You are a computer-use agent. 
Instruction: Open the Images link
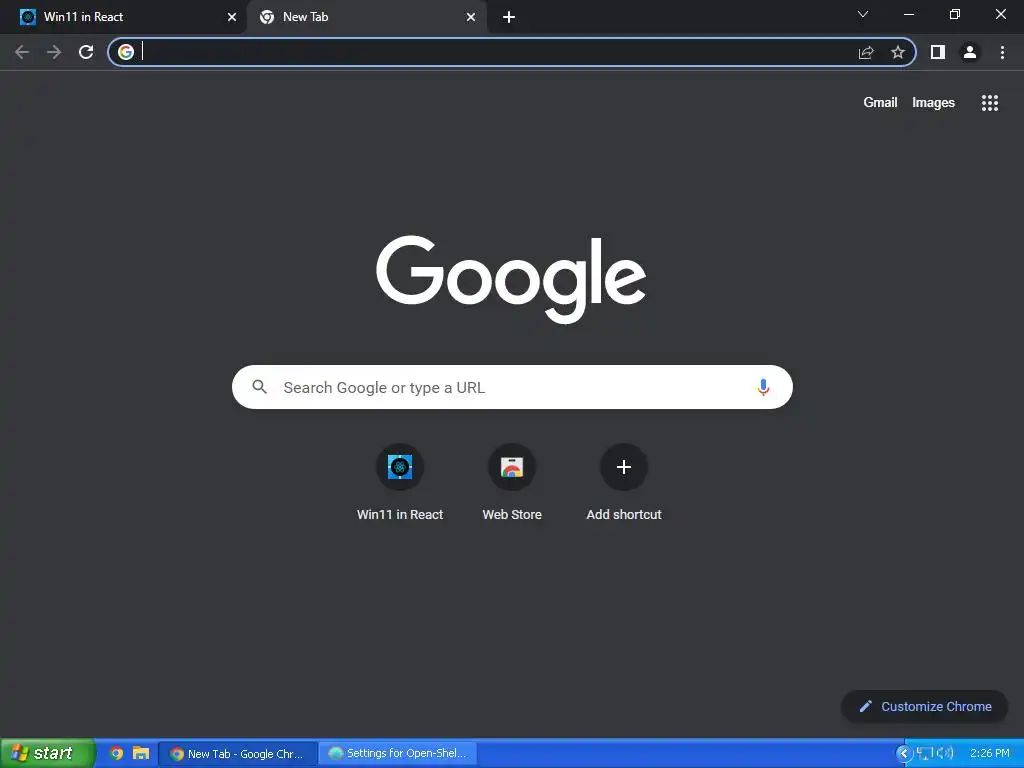(933, 103)
